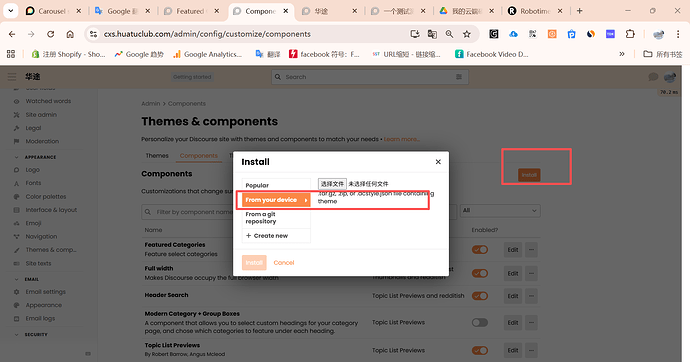
Task: Open the Components tab
Action: coord(198,156)
